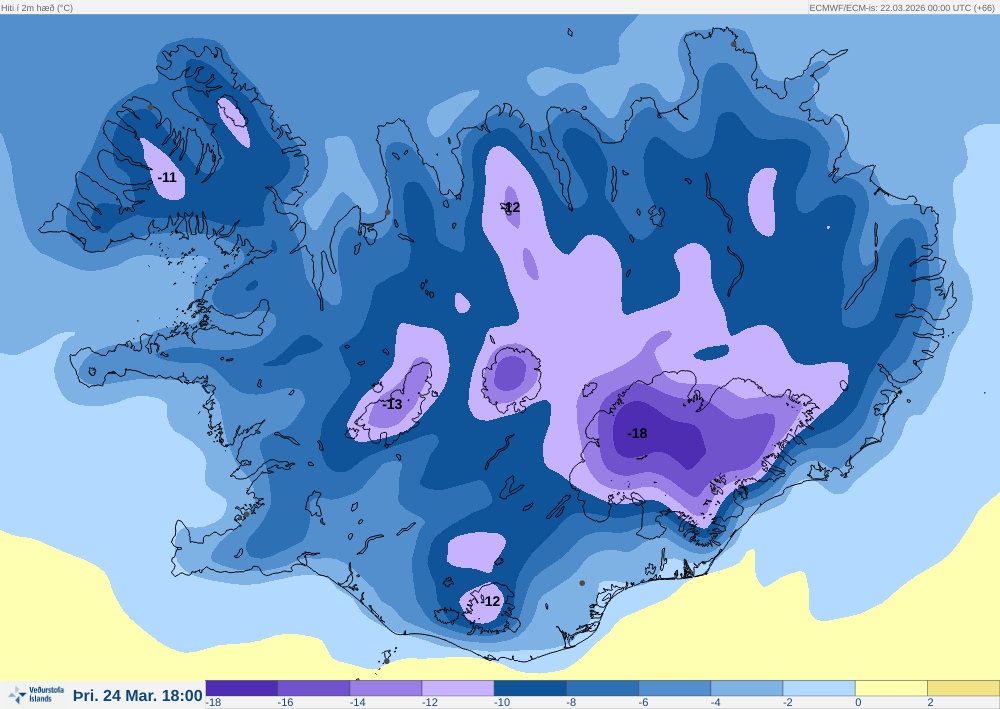Screen dimensions: 1000x709
Task: Click the legend scale's 0 tick label
Action: point(858,703)
